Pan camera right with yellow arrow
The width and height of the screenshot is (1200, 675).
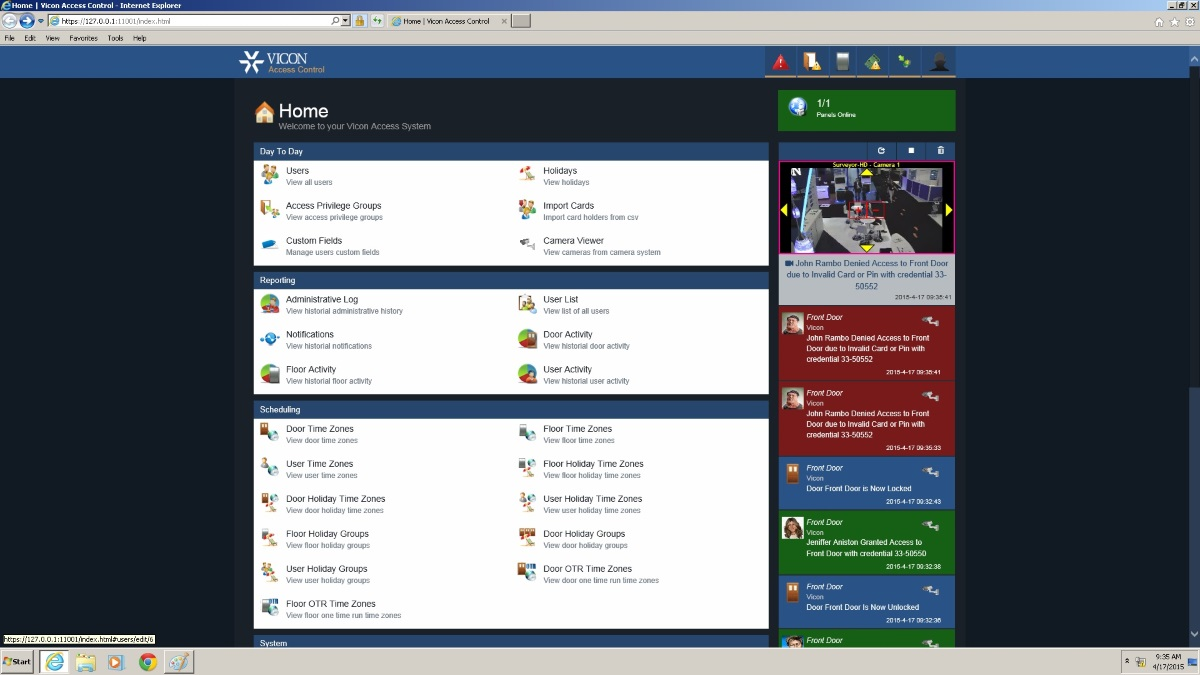[948, 210]
